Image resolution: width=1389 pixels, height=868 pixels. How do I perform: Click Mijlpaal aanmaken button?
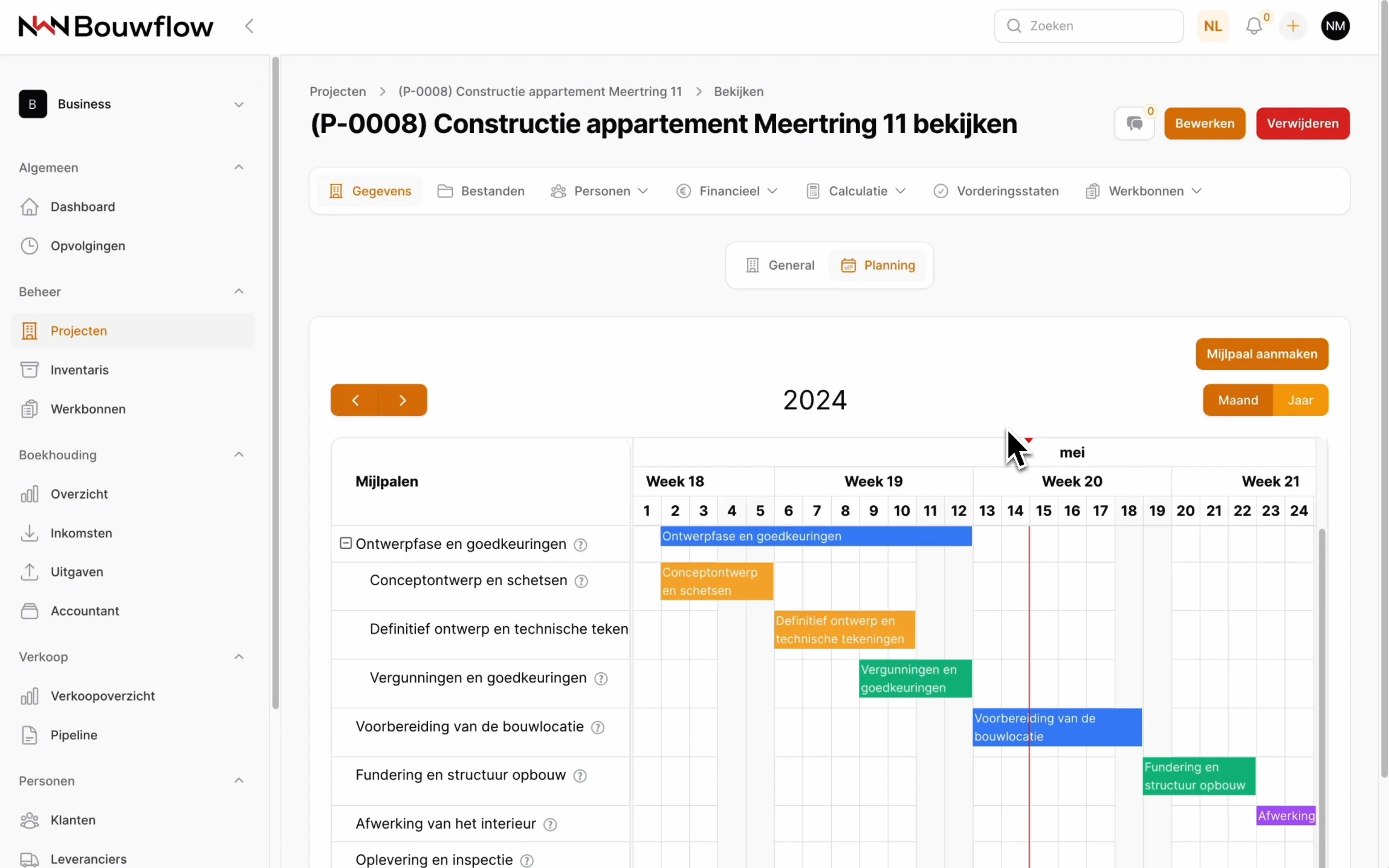(1262, 354)
